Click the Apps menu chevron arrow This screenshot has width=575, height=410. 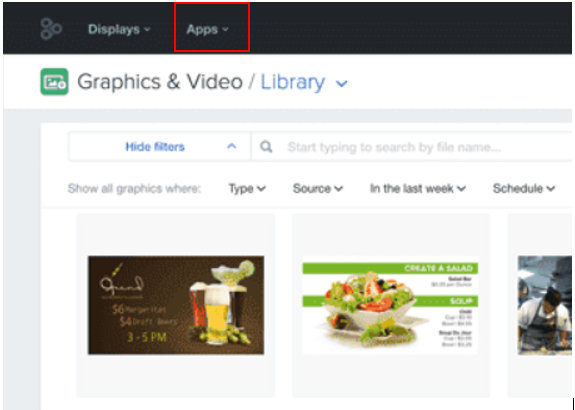point(226,29)
